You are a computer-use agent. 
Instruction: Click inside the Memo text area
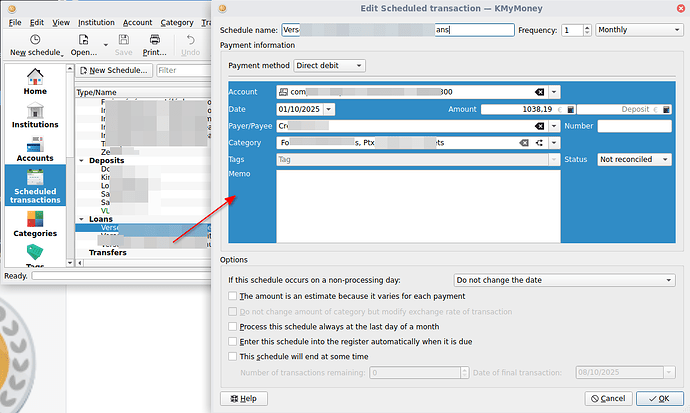pos(417,205)
